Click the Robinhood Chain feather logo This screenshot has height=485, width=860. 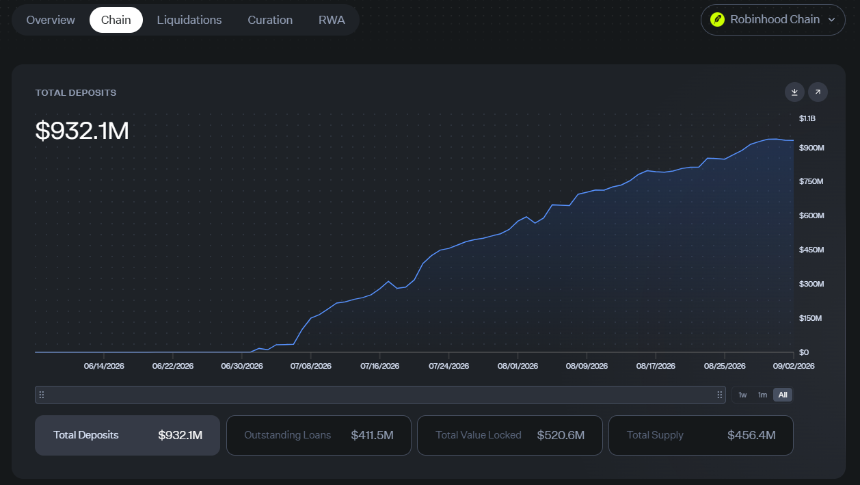point(717,20)
